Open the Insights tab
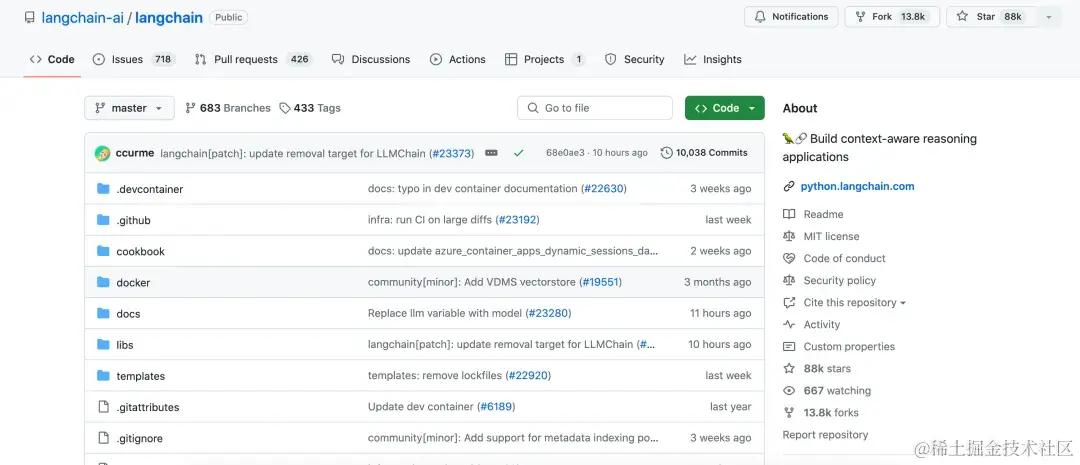The width and height of the screenshot is (1080, 465). click(x=713, y=59)
